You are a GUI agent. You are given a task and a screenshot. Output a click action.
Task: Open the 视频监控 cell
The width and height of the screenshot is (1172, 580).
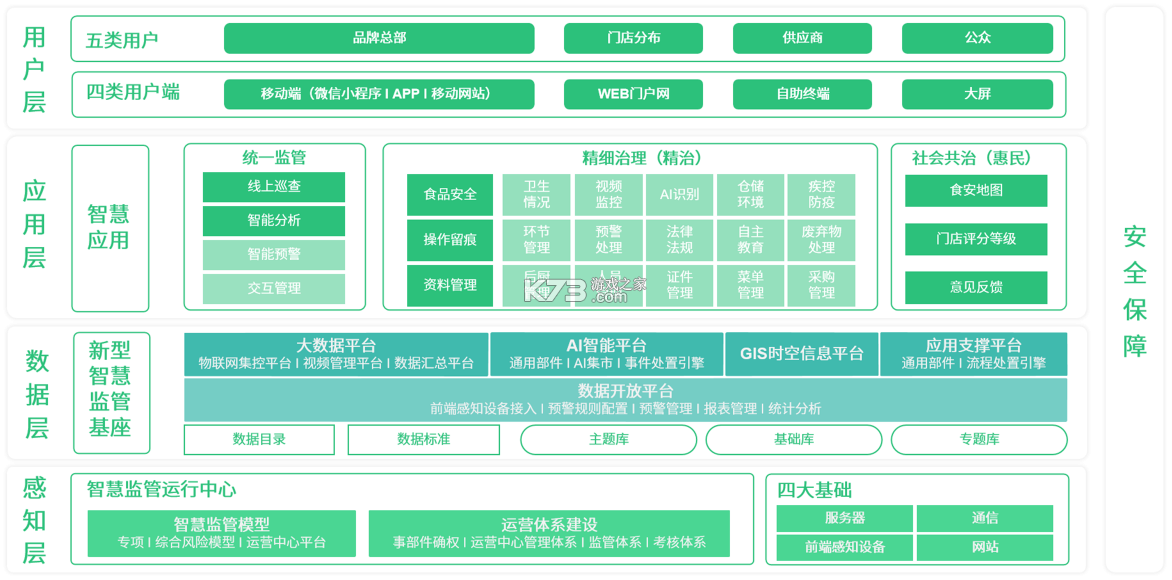[x=608, y=195]
